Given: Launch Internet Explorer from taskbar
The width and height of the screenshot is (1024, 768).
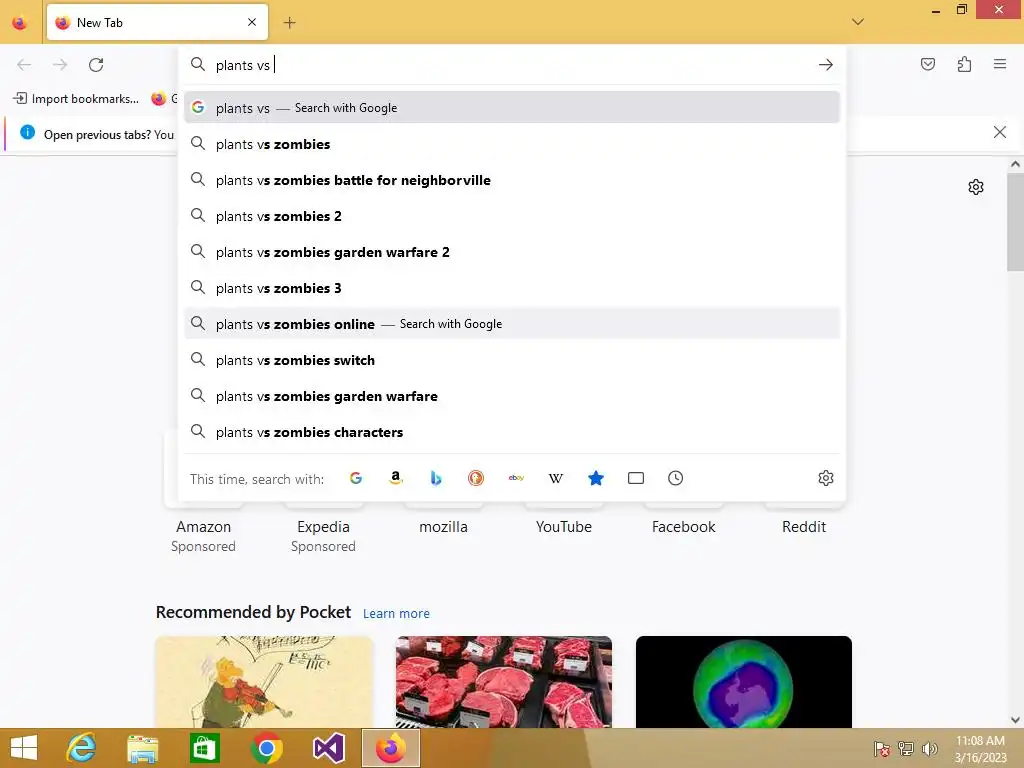Looking at the screenshot, I should click(82, 748).
